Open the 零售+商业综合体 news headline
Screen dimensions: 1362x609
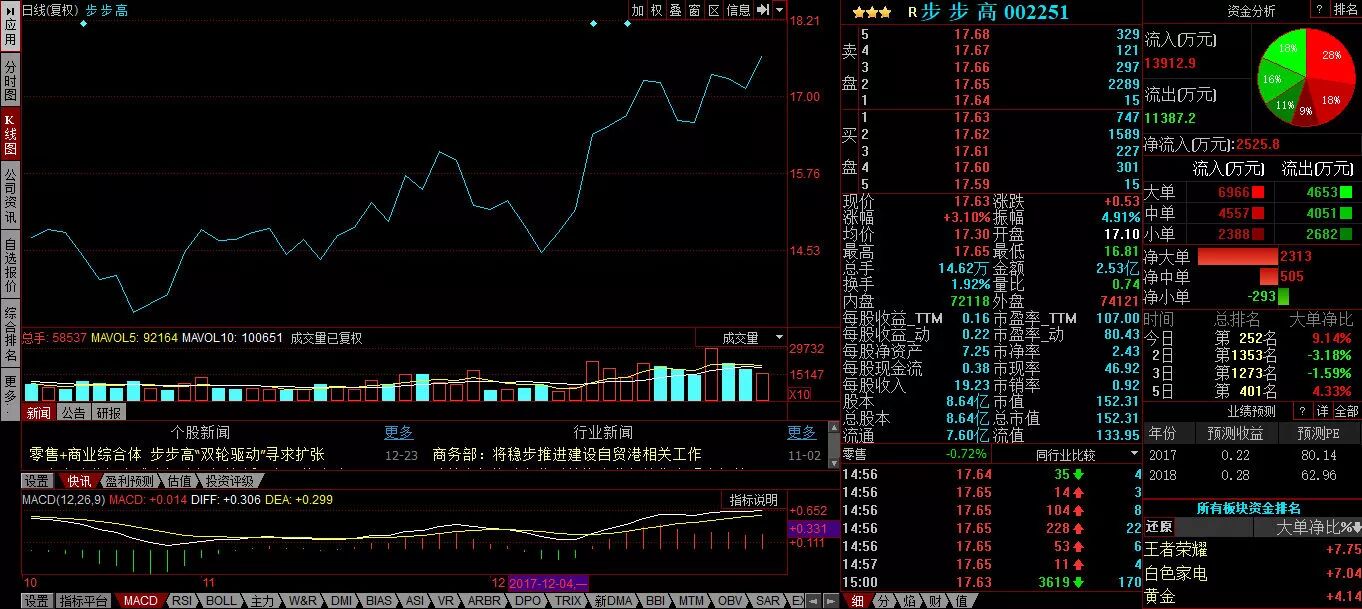click(x=177, y=455)
